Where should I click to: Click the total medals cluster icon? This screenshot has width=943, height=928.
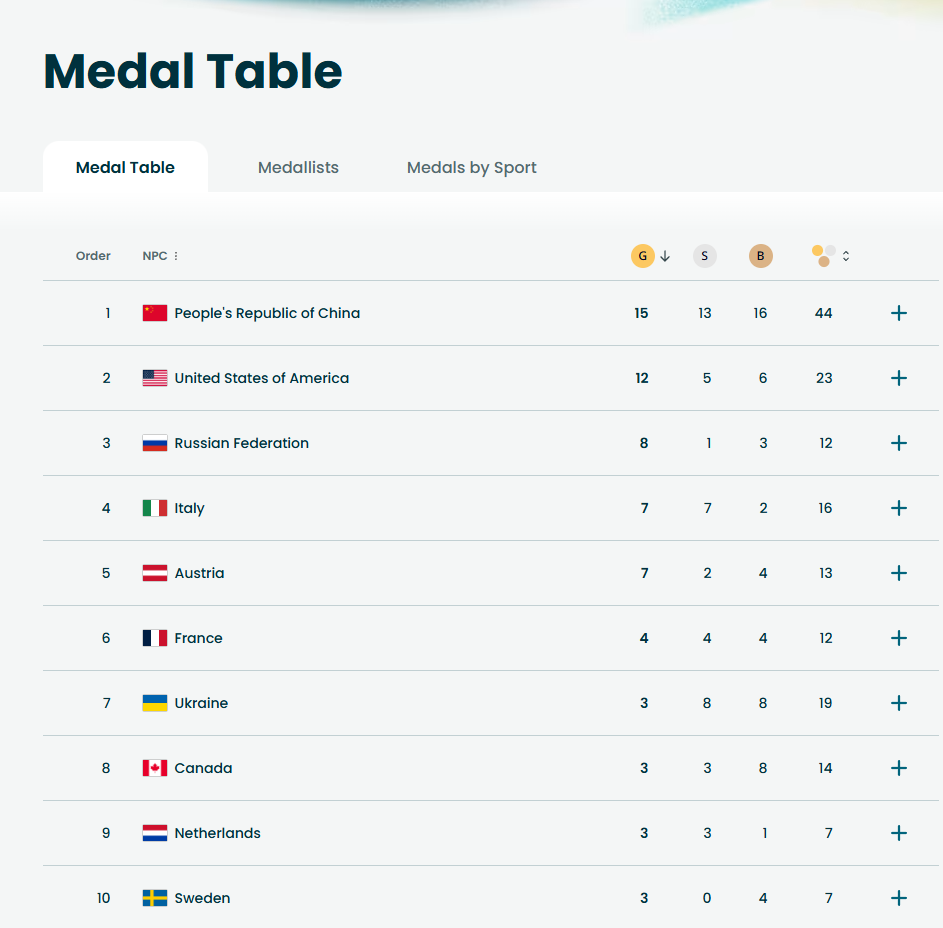pos(822,255)
